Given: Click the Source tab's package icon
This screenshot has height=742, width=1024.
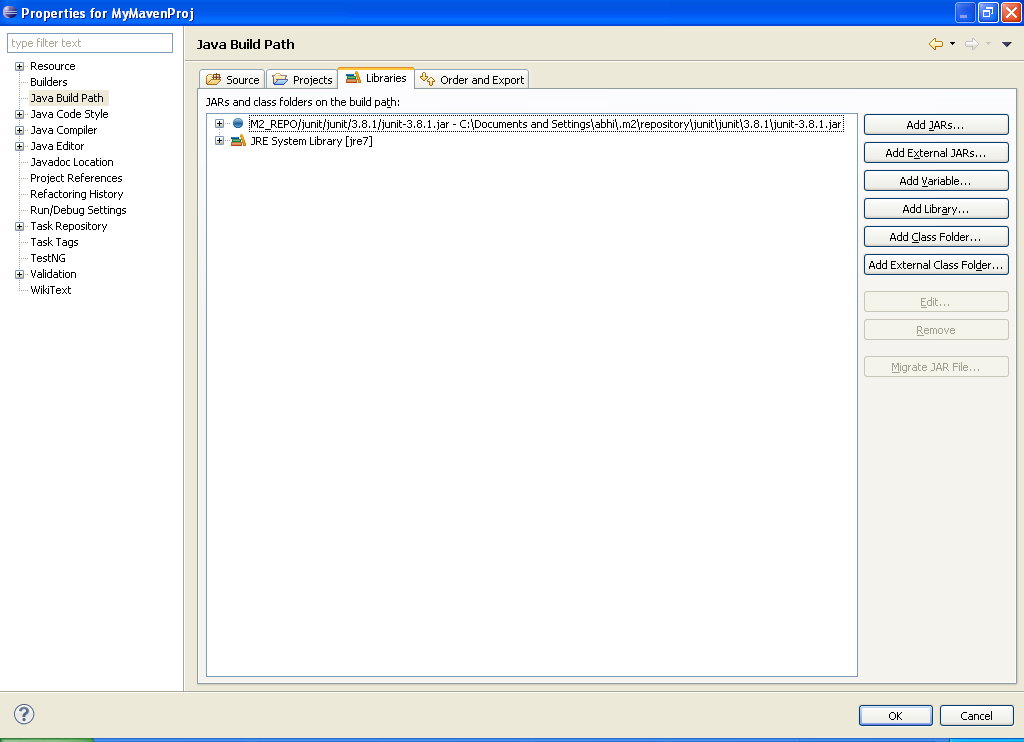Looking at the screenshot, I should pos(214,78).
